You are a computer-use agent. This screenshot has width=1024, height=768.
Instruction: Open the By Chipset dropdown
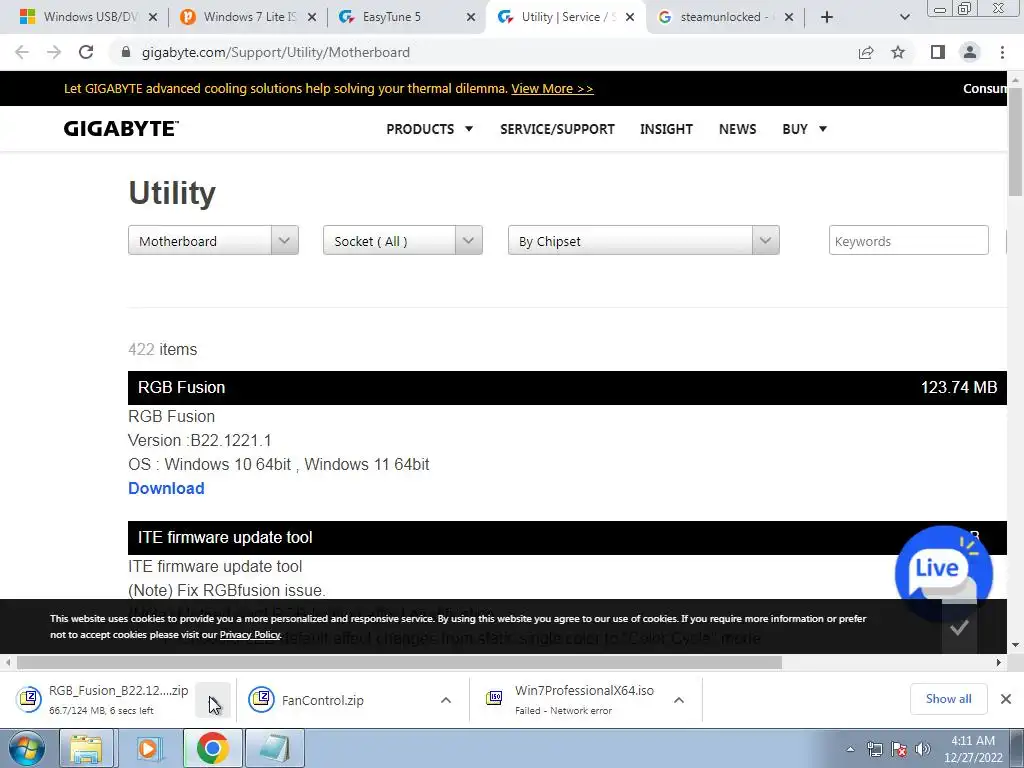tap(643, 240)
